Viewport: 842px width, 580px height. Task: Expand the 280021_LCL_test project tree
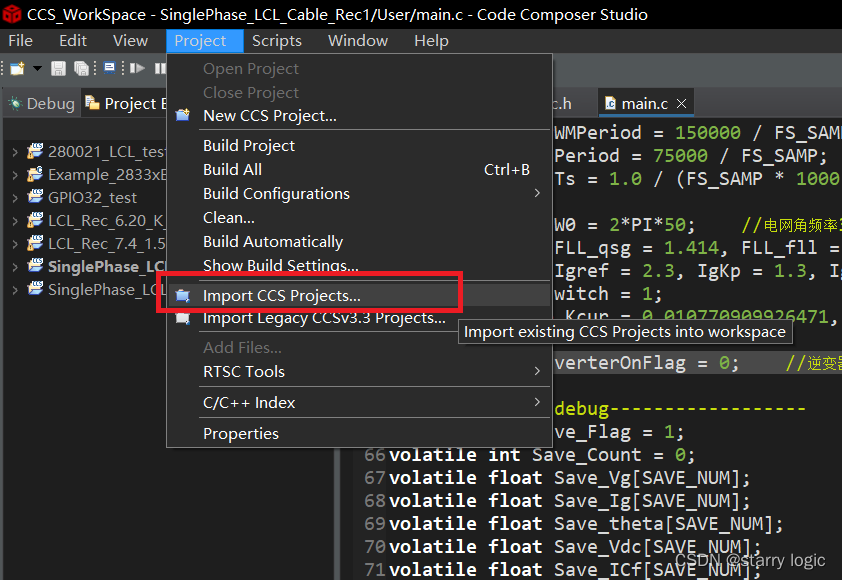tap(15, 152)
